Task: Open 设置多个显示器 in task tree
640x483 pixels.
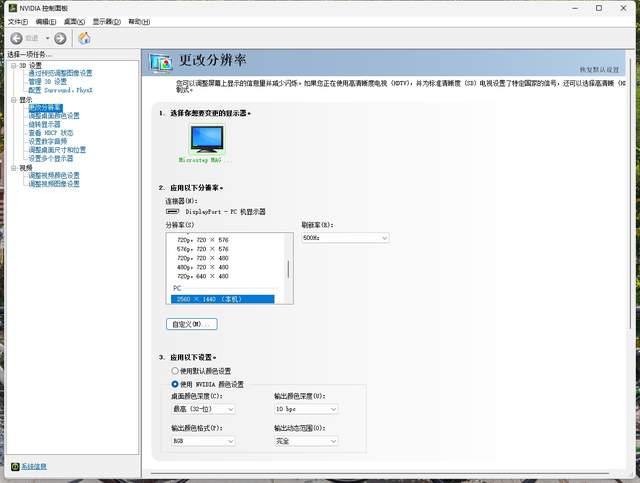Action: click(51, 158)
